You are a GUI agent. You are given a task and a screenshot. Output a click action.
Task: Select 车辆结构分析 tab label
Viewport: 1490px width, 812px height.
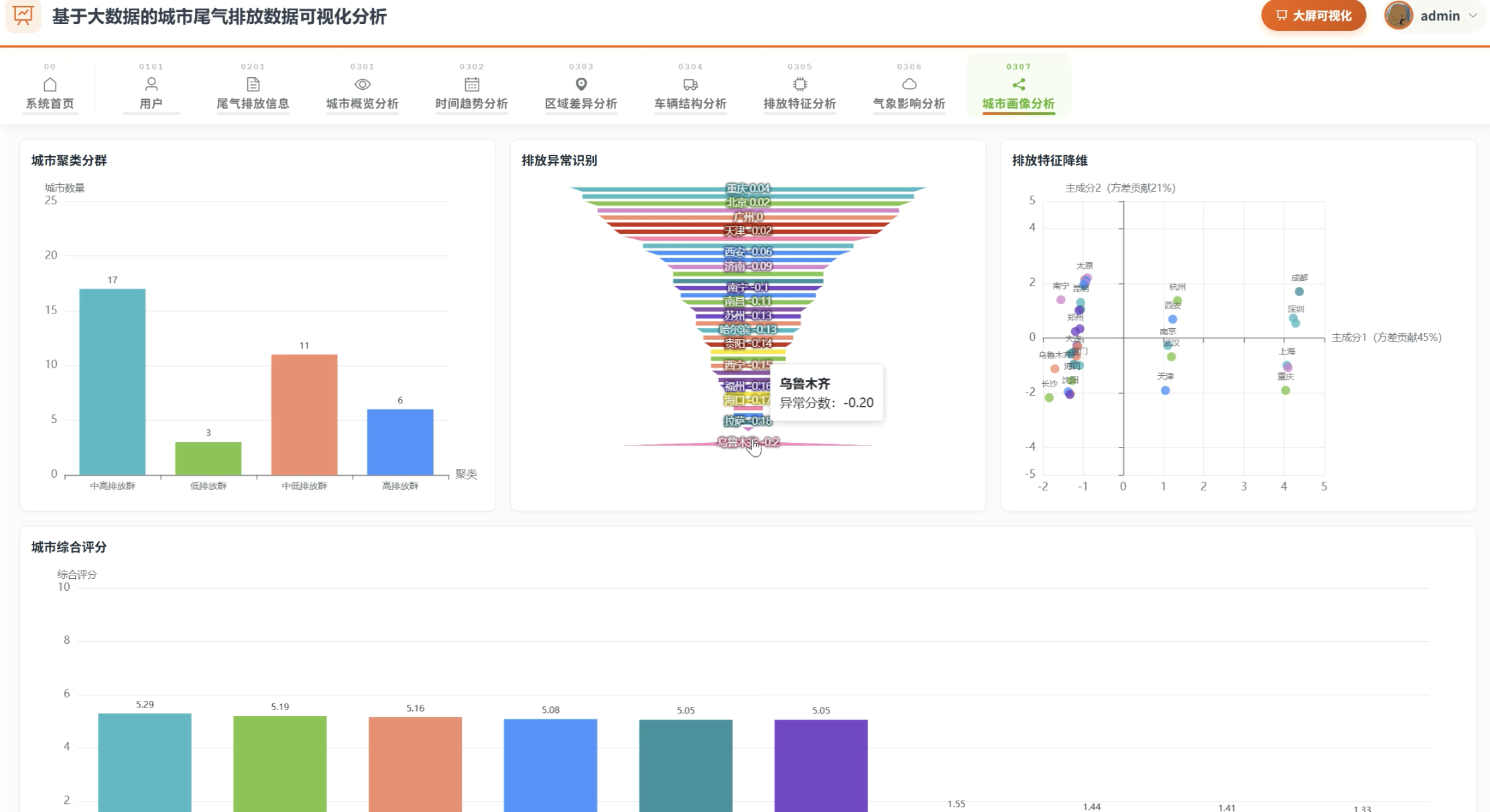pyautogui.click(x=690, y=104)
